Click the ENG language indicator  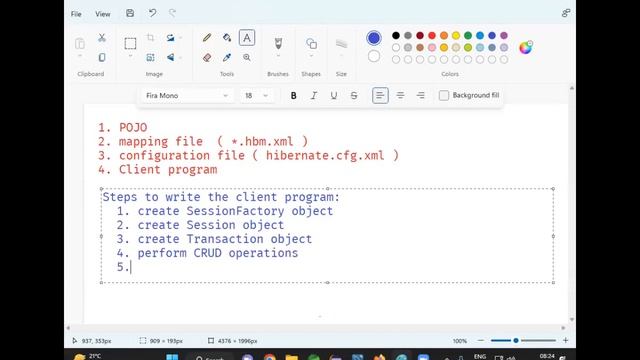pos(480,356)
